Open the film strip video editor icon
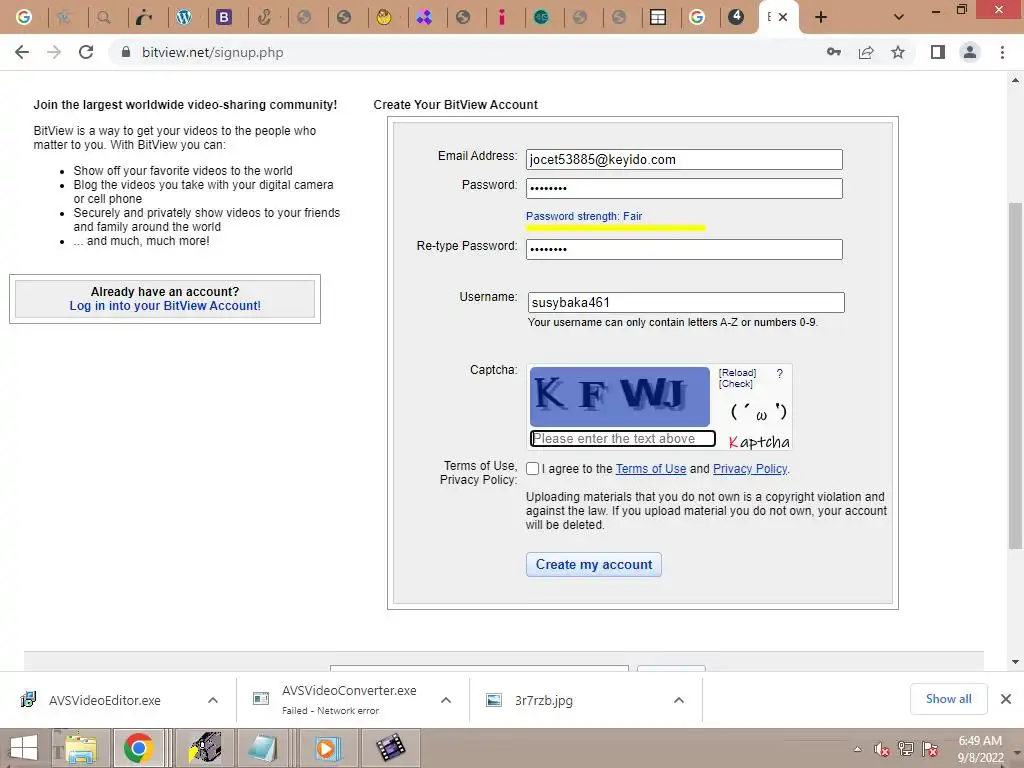The height and width of the screenshot is (768, 1024). (391, 748)
